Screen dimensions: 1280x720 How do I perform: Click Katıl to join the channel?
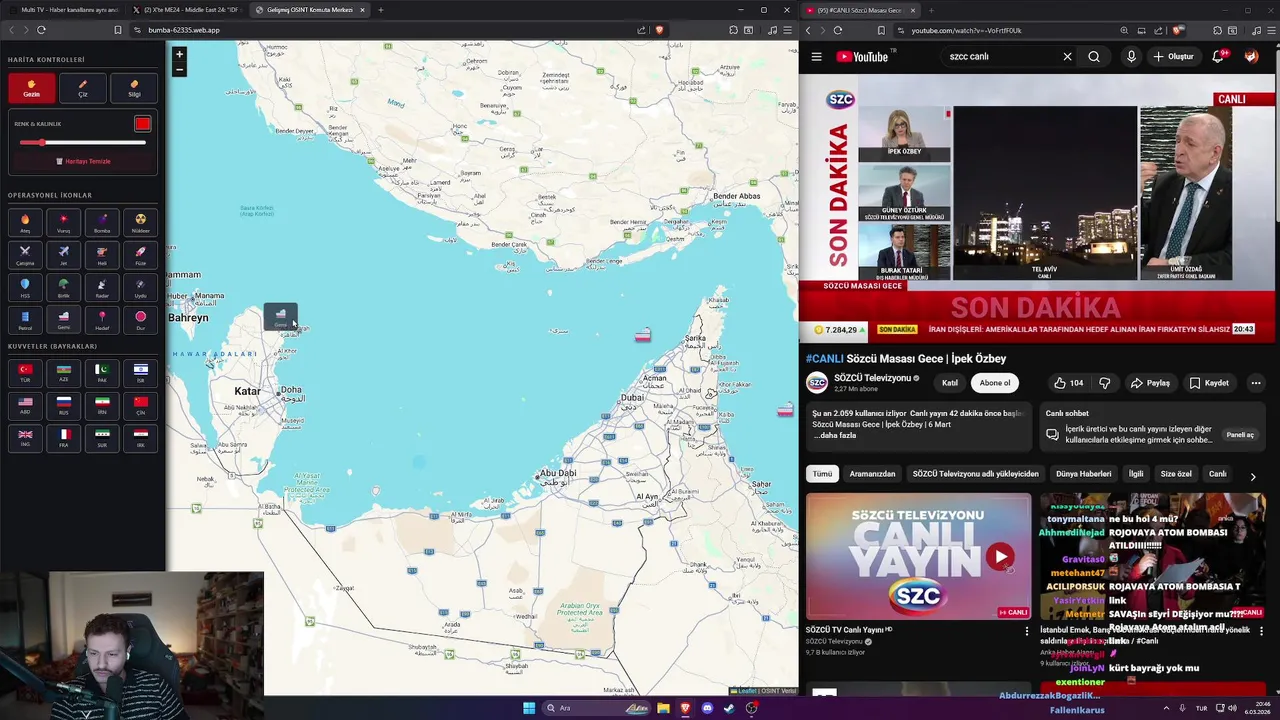pyautogui.click(x=950, y=383)
